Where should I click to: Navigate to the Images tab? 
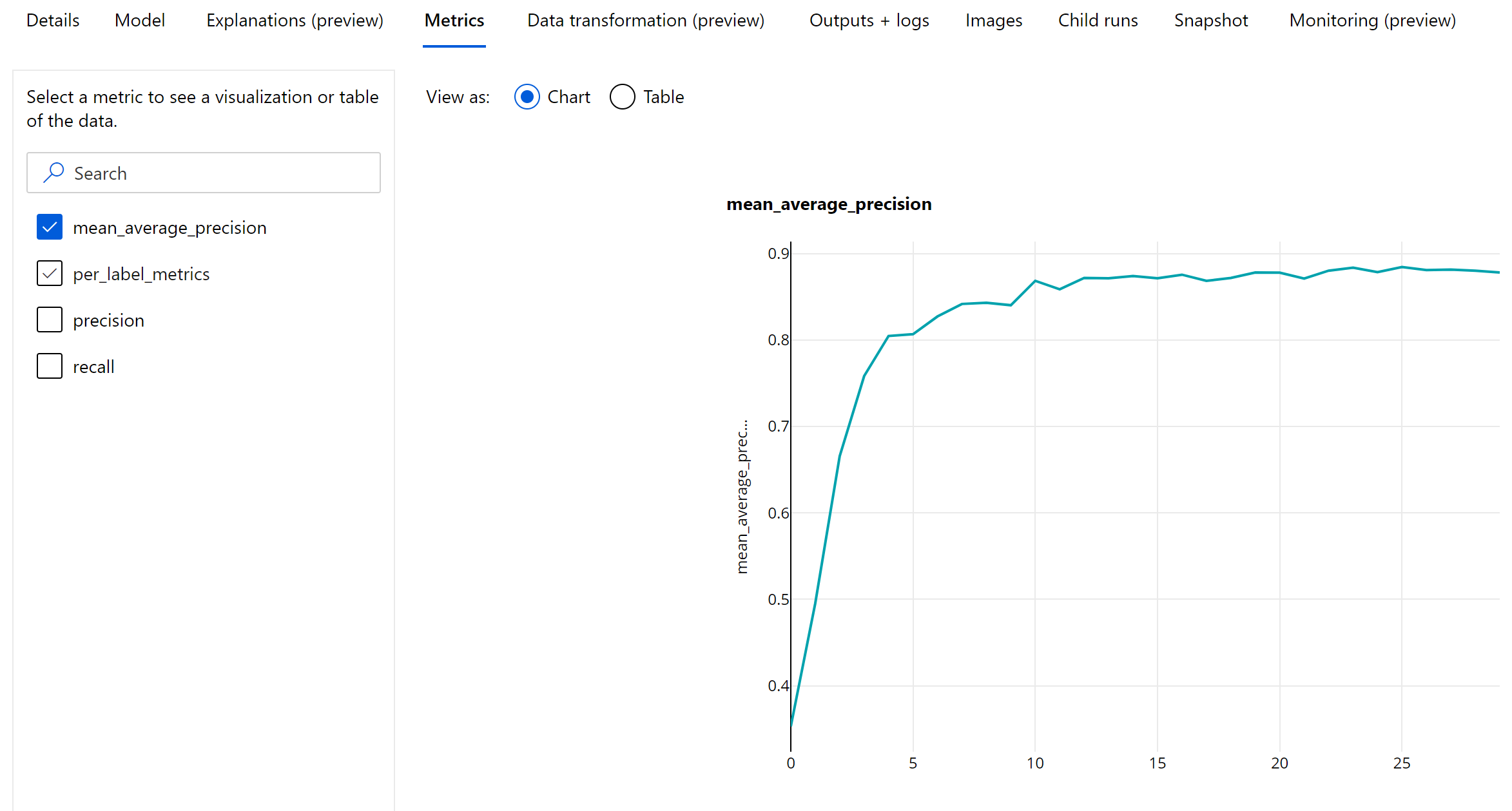tap(990, 20)
